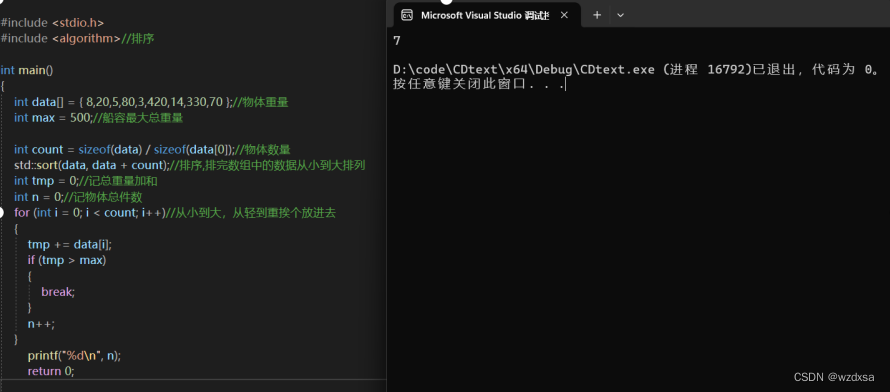Click the 'int max = 500' line
This screenshot has width=890, height=392.
point(99,118)
